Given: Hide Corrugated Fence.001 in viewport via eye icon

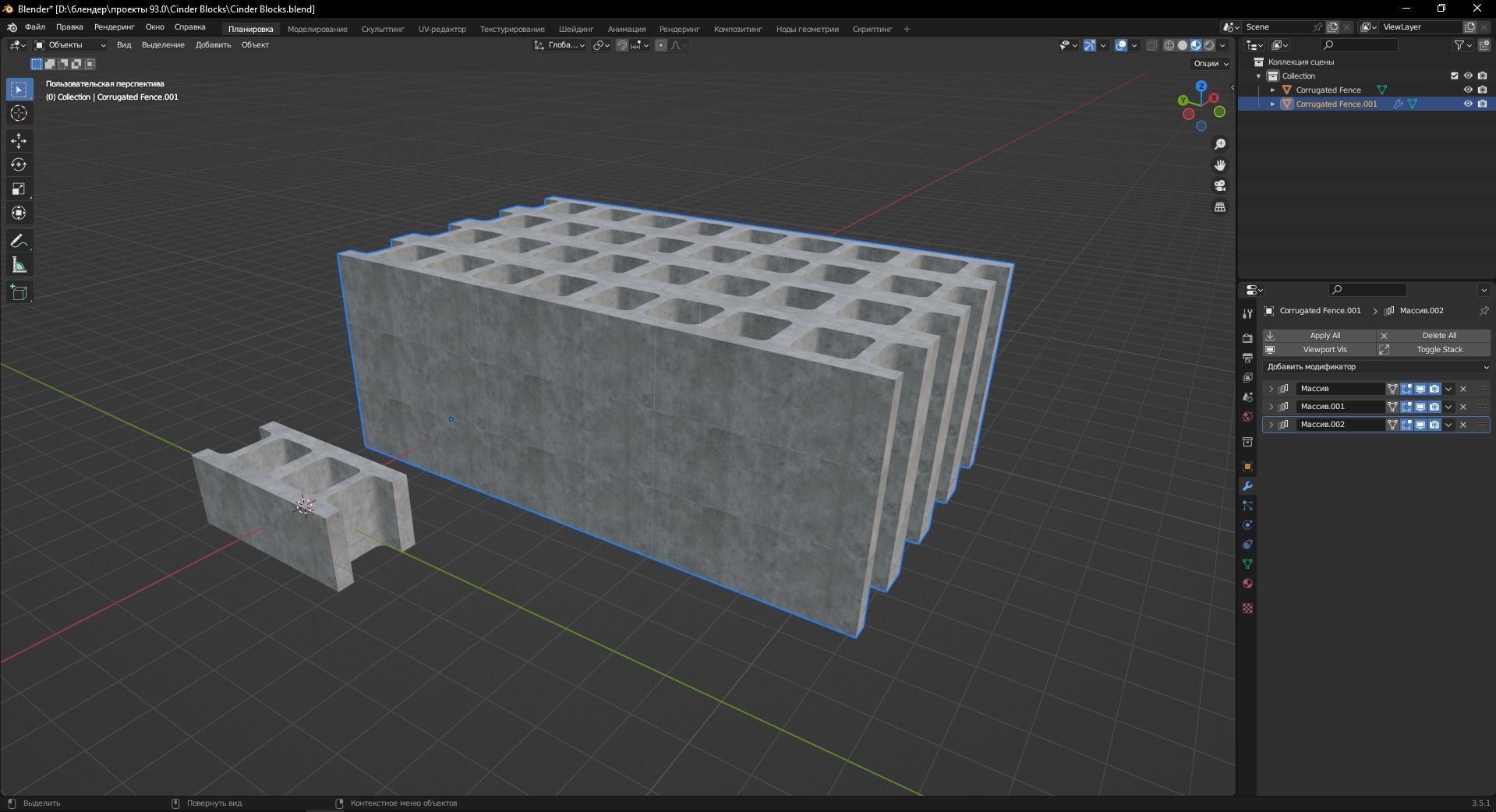Looking at the screenshot, I should 1468,104.
